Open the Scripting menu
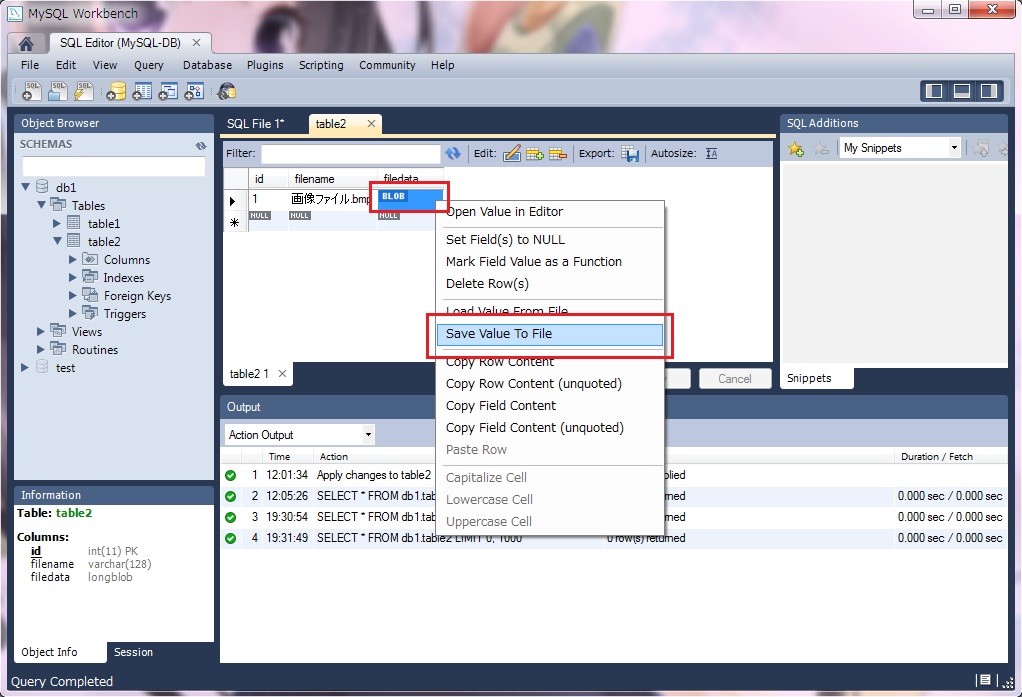This screenshot has height=697, width=1022. click(x=321, y=65)
